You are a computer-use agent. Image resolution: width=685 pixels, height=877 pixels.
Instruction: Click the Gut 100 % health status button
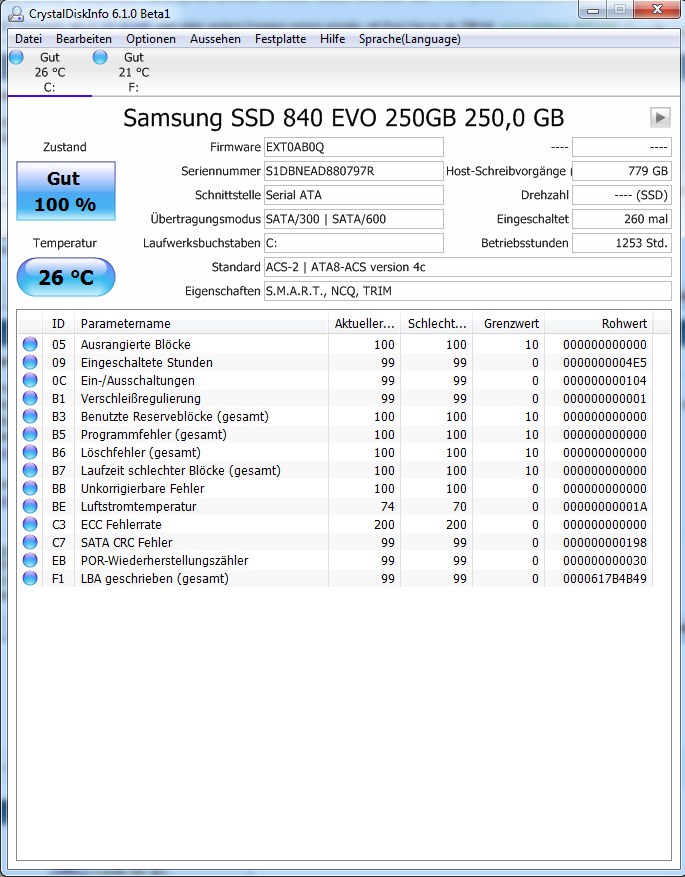click(x=65, y=191)
